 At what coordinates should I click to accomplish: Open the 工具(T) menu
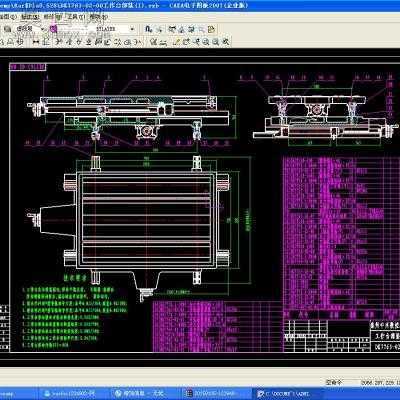point(76,16)
